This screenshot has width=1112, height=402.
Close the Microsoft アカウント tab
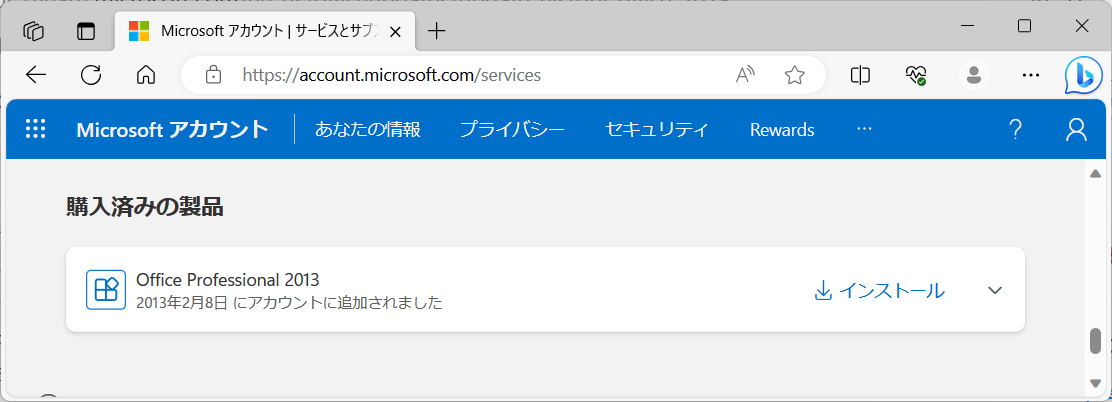tap(396, 31)
